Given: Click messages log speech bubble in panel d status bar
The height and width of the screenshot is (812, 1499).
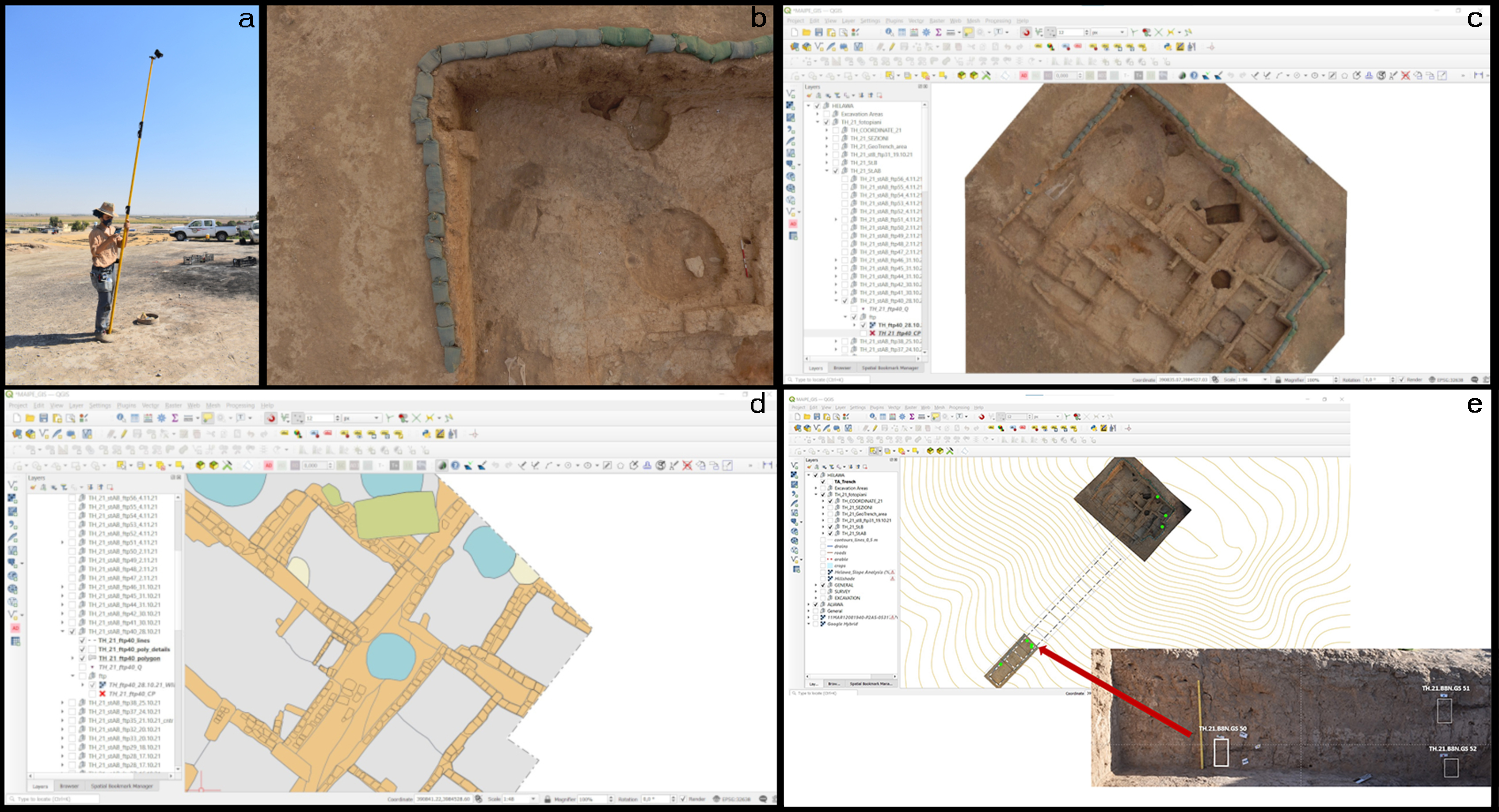Looking at the screenshot, I should [x=763, y=799].
